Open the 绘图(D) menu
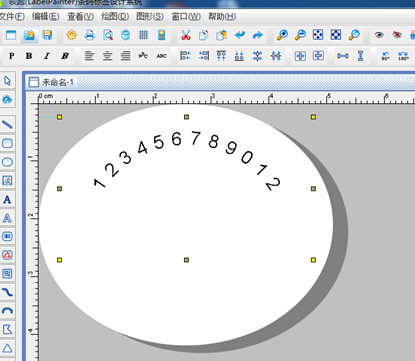Image resolution: width=415 pixels, height=361 pixels. 115,16
